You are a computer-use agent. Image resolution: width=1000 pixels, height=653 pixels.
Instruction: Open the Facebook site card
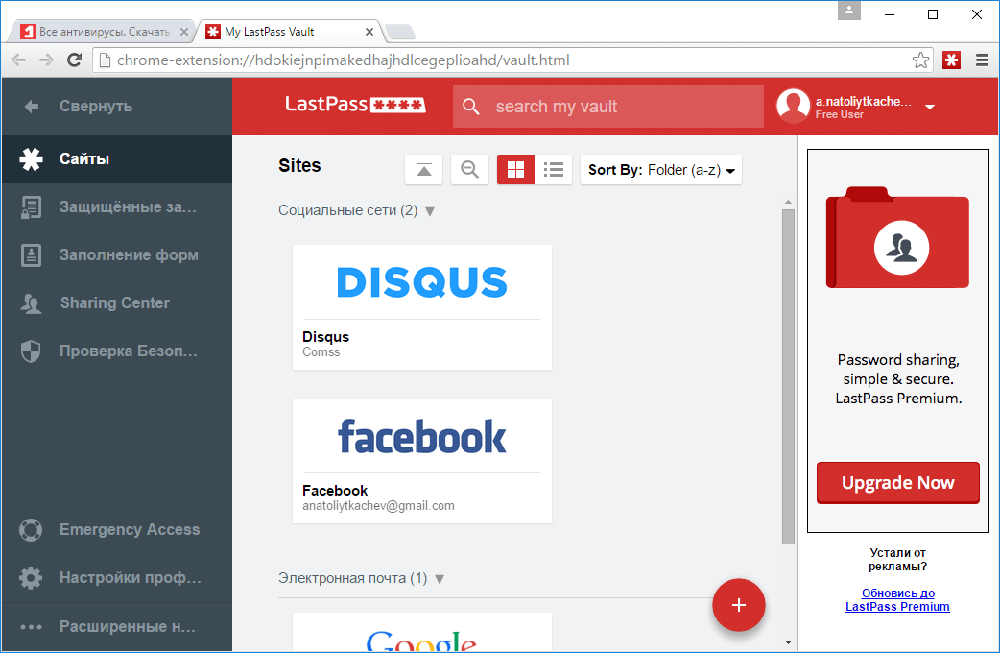(x=422, y=461)
